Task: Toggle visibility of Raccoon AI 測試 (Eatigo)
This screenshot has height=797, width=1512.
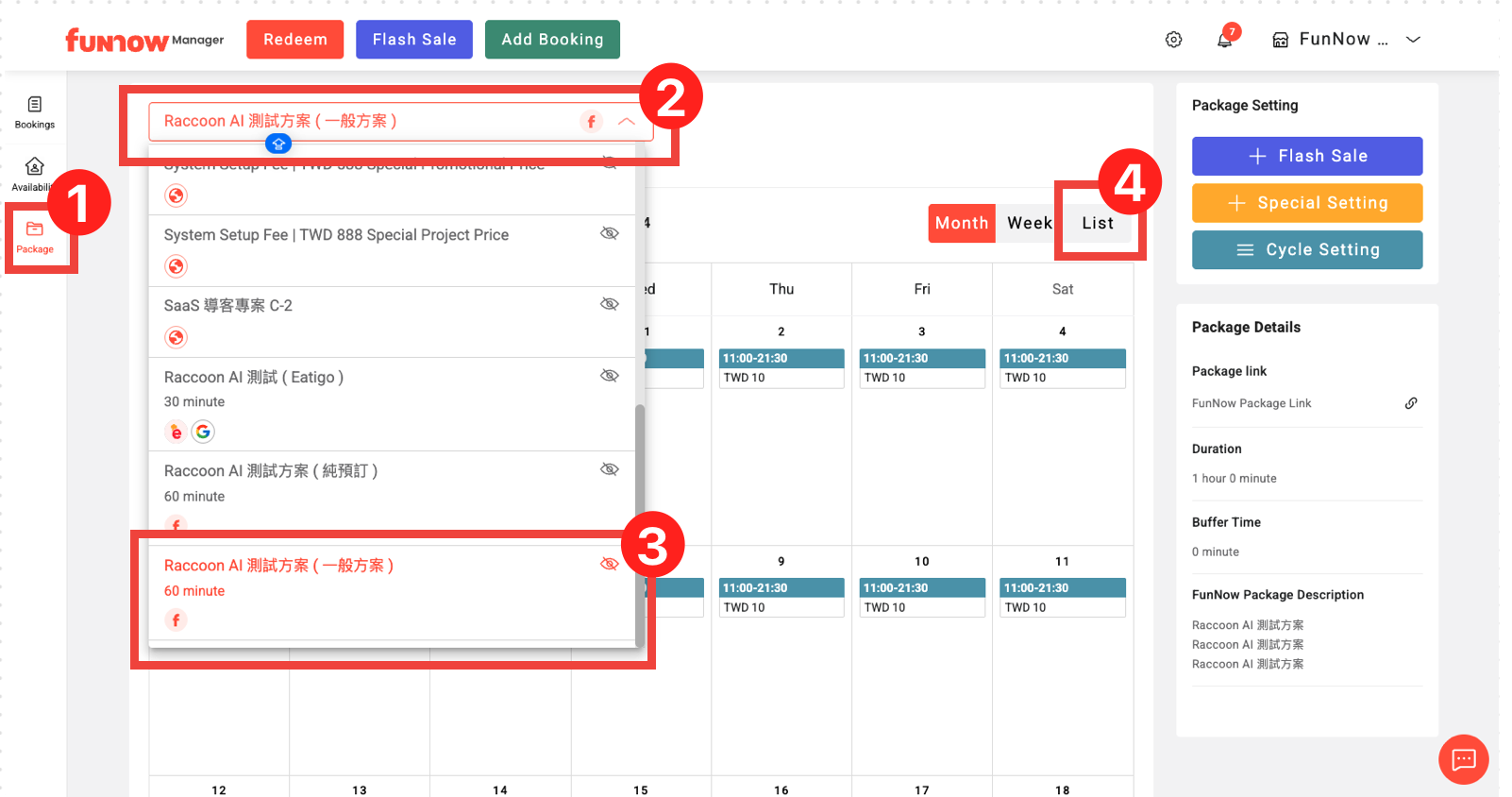Action: [610, 376]
